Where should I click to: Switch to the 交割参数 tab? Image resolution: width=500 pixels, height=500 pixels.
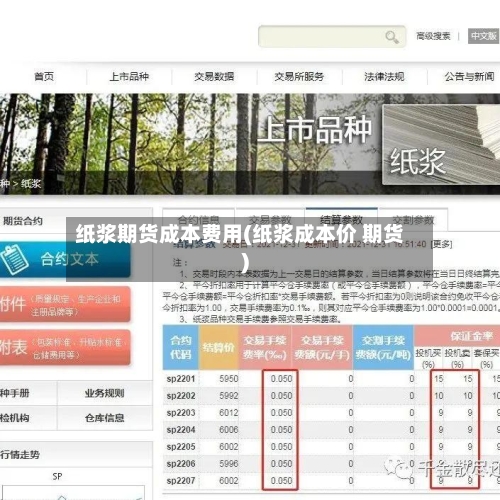pos(413,220)
